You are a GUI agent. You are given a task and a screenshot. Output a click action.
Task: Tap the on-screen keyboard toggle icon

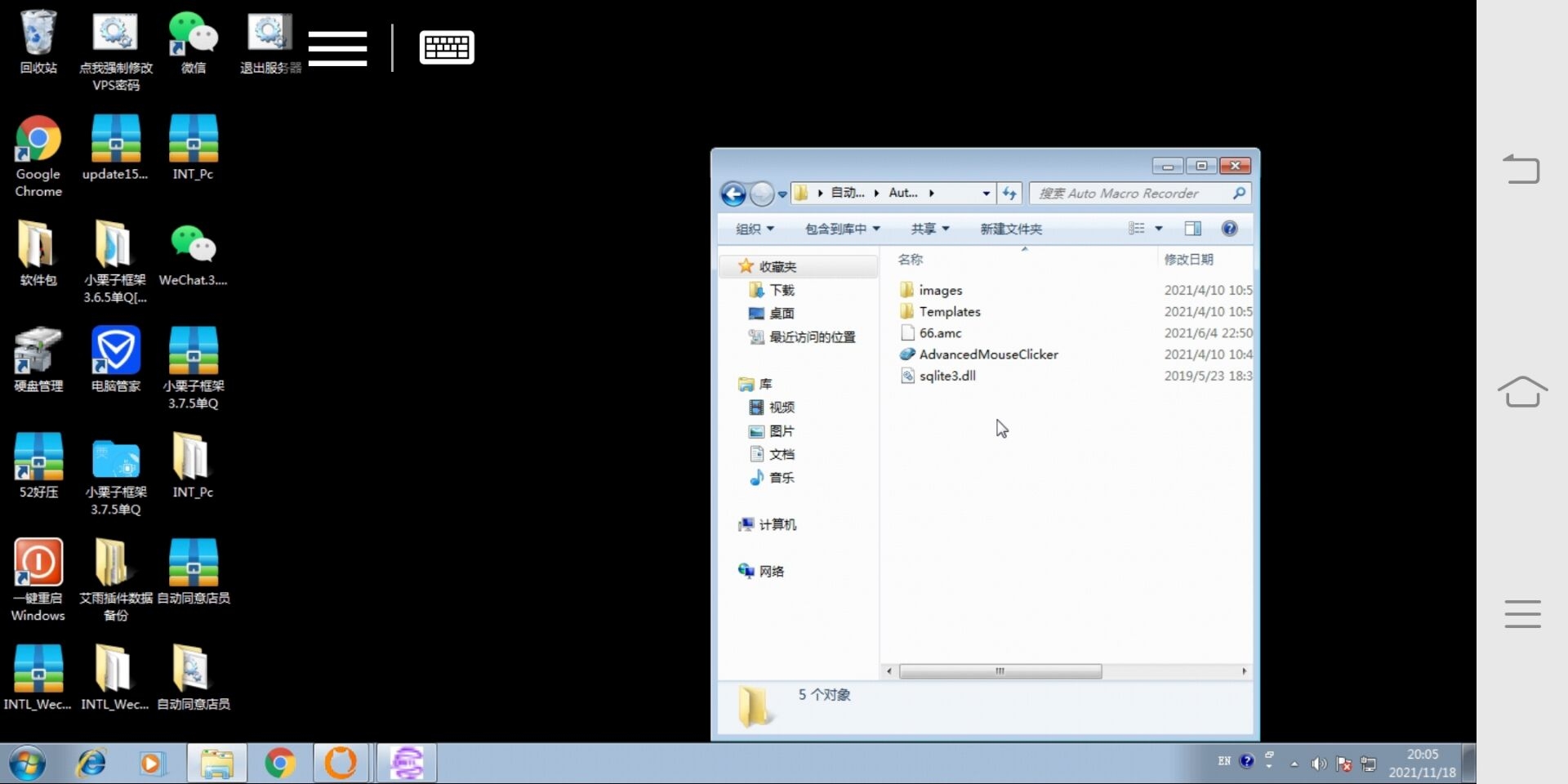446,47
